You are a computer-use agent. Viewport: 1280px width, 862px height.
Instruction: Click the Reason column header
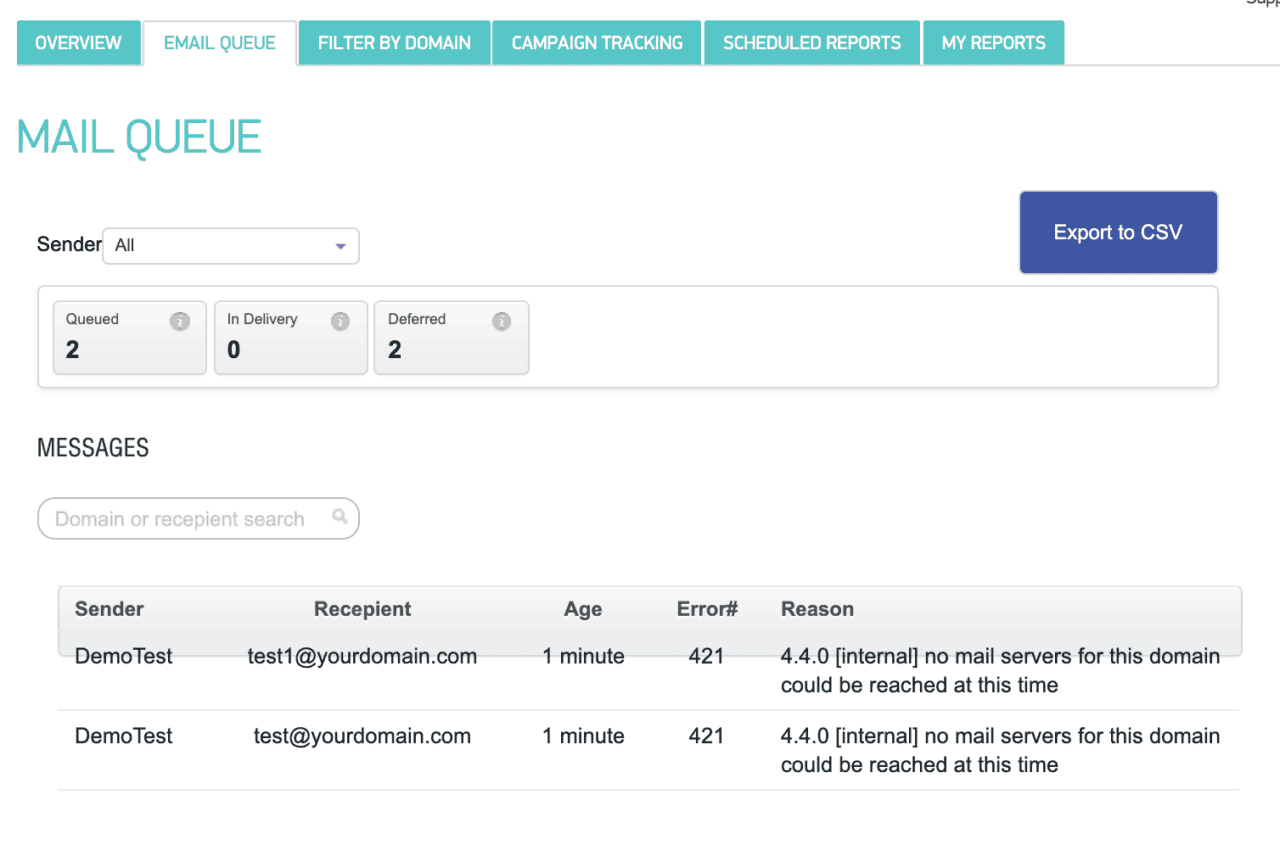(x=817, y=609)
